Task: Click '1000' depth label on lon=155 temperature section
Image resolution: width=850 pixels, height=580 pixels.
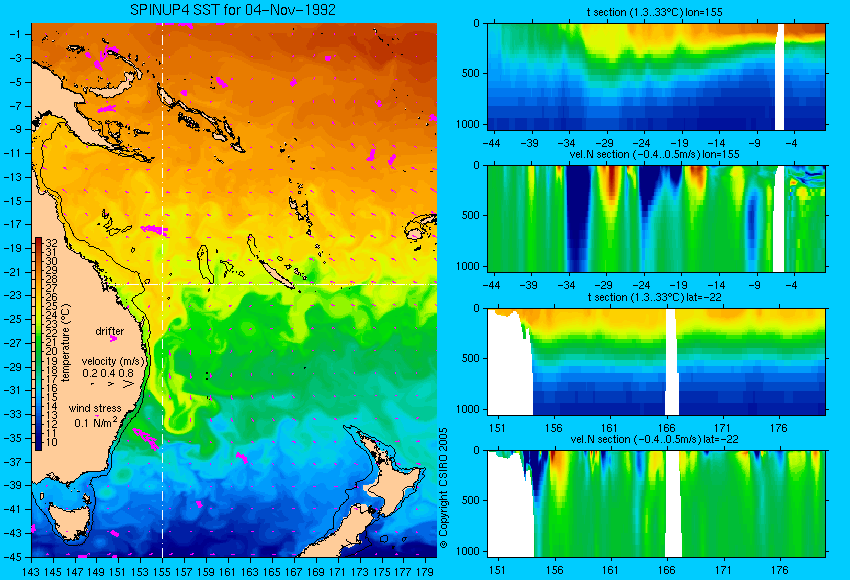Action: coord(467,124)
